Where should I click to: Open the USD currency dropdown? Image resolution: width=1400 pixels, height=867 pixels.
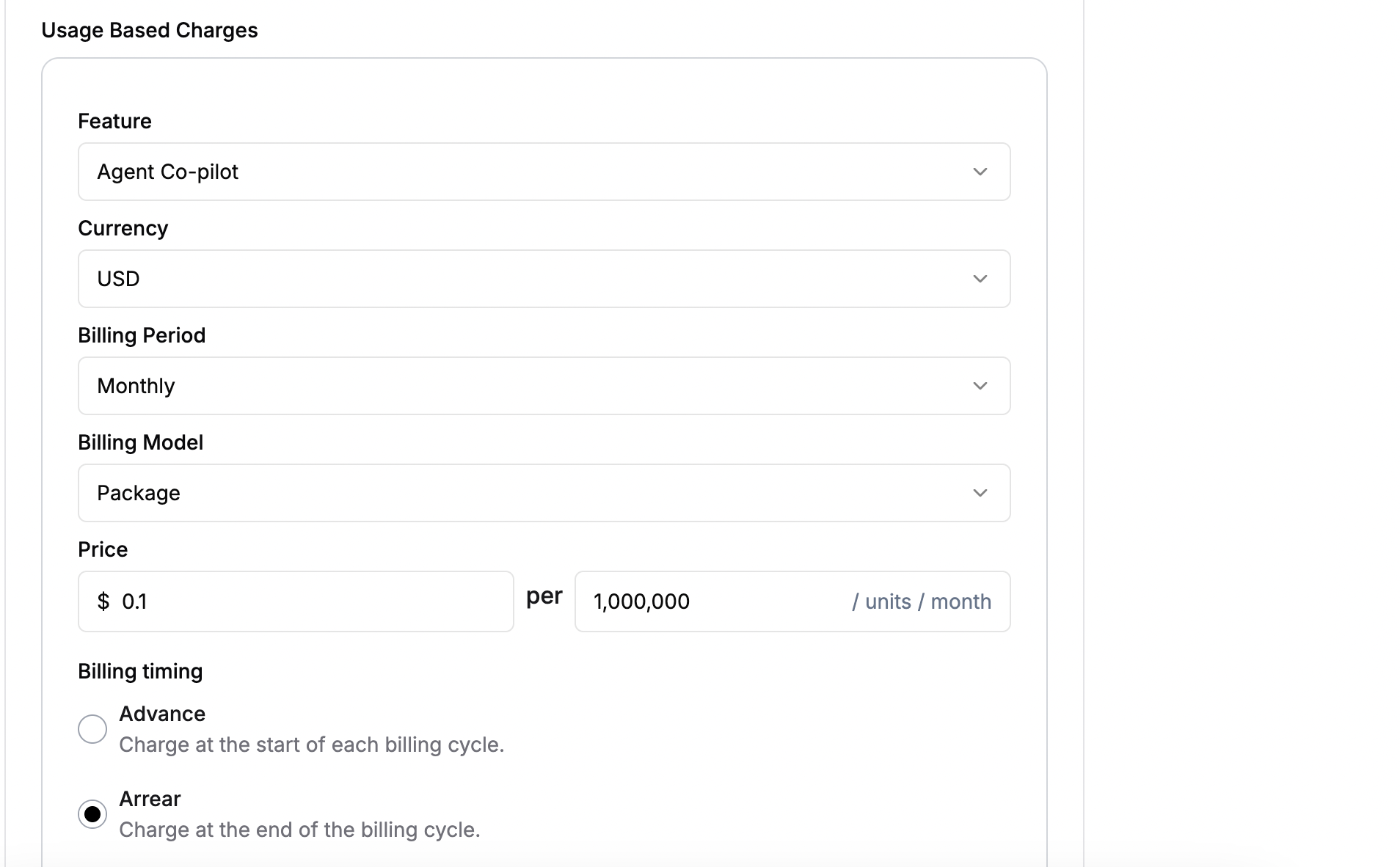[x=544, y=279]
